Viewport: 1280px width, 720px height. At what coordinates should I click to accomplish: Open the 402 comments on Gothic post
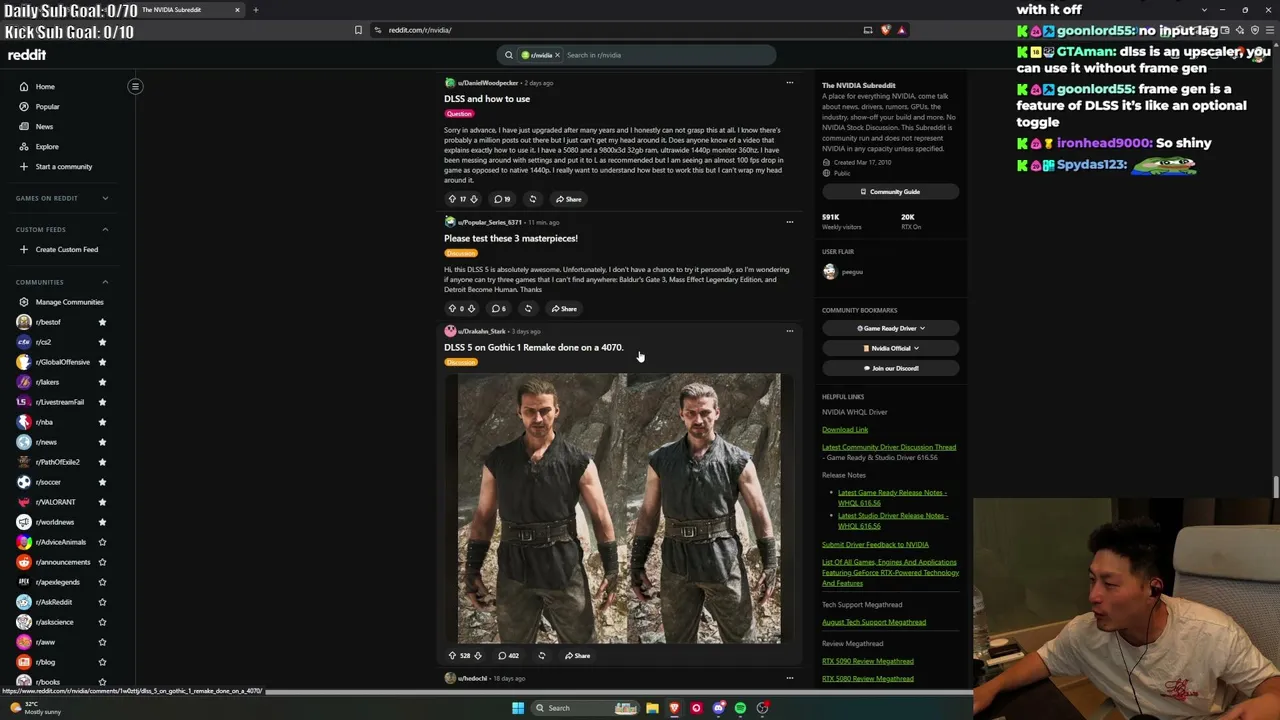(x=509, y=656)
